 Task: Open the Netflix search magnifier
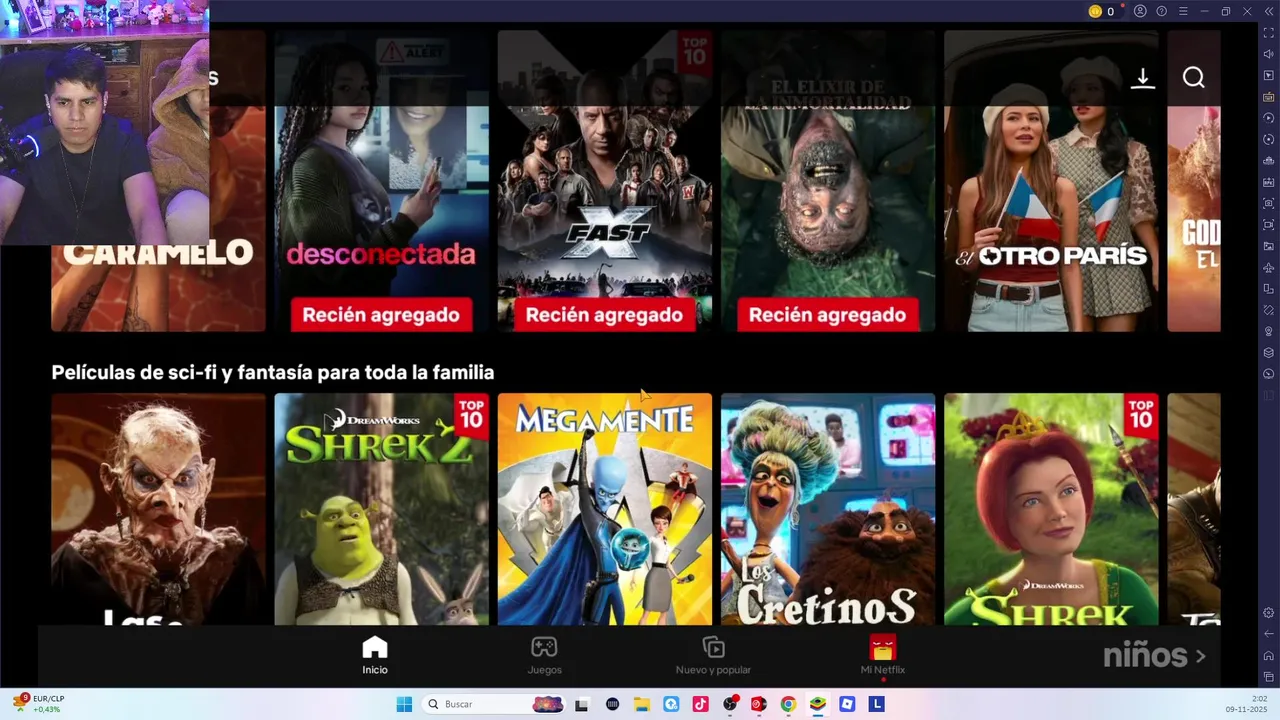(x=1193, y=77)
